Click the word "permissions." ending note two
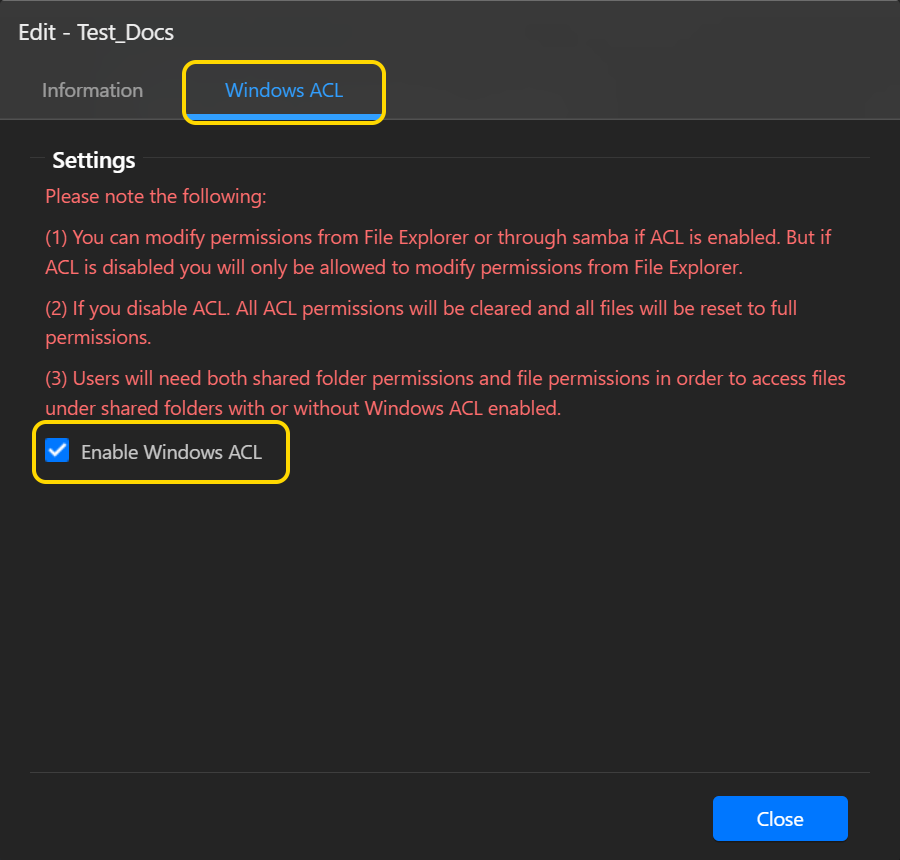 tap(98, 338)
